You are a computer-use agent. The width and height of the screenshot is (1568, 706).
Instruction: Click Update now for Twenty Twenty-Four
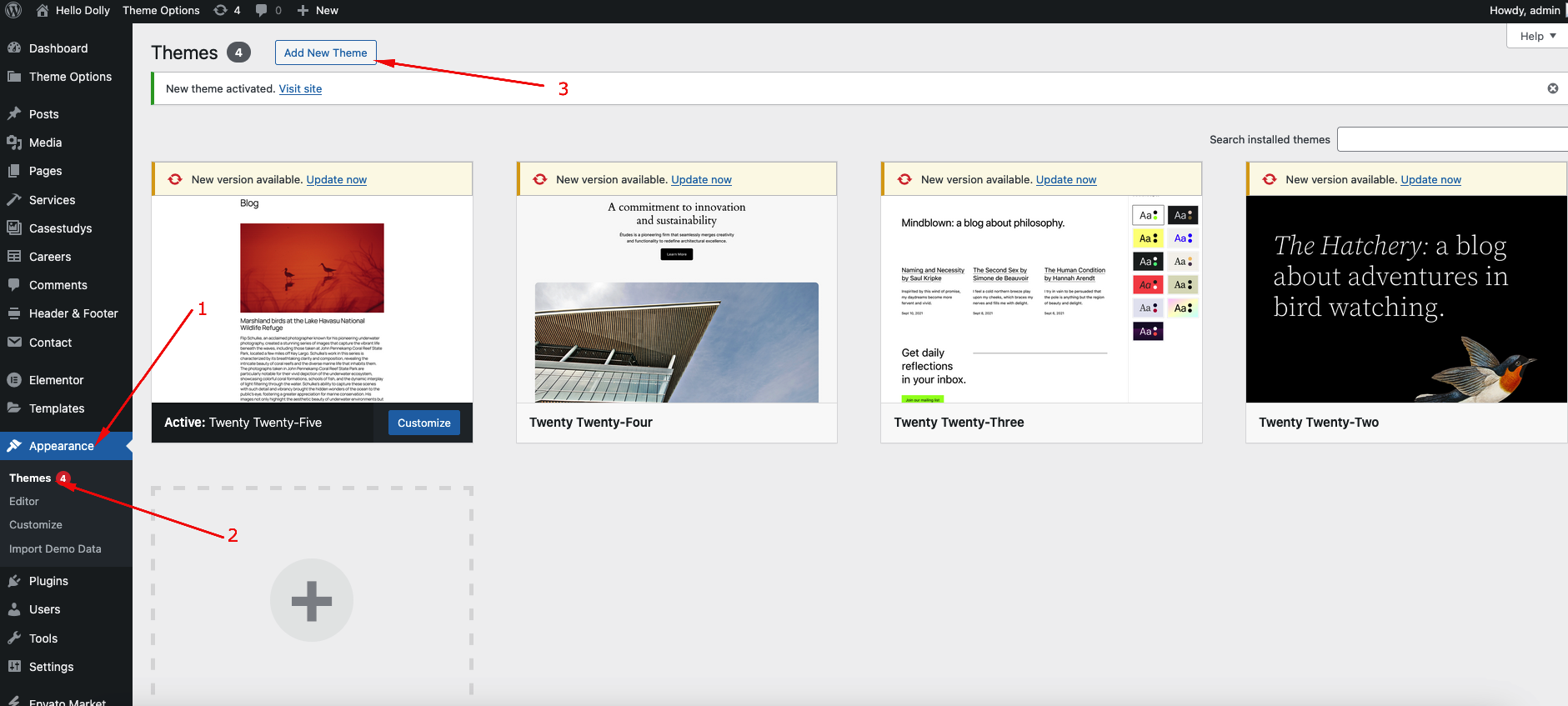click(x=701, y=180)
